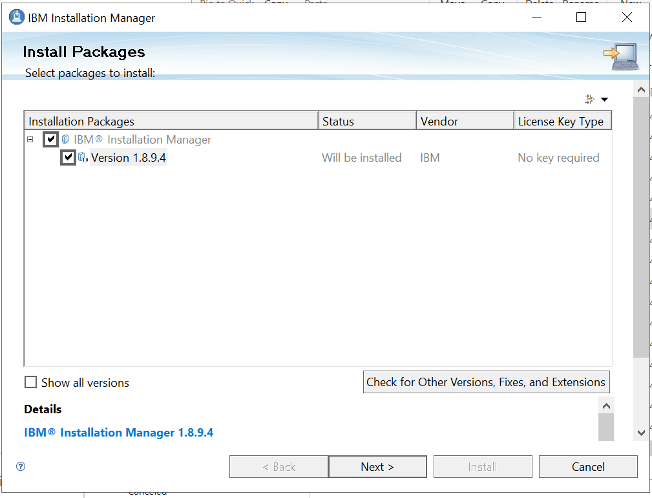Click the Version 1.8.9.4 package icon
This screenshot has width=652, height=498.
tap(83, 158)
